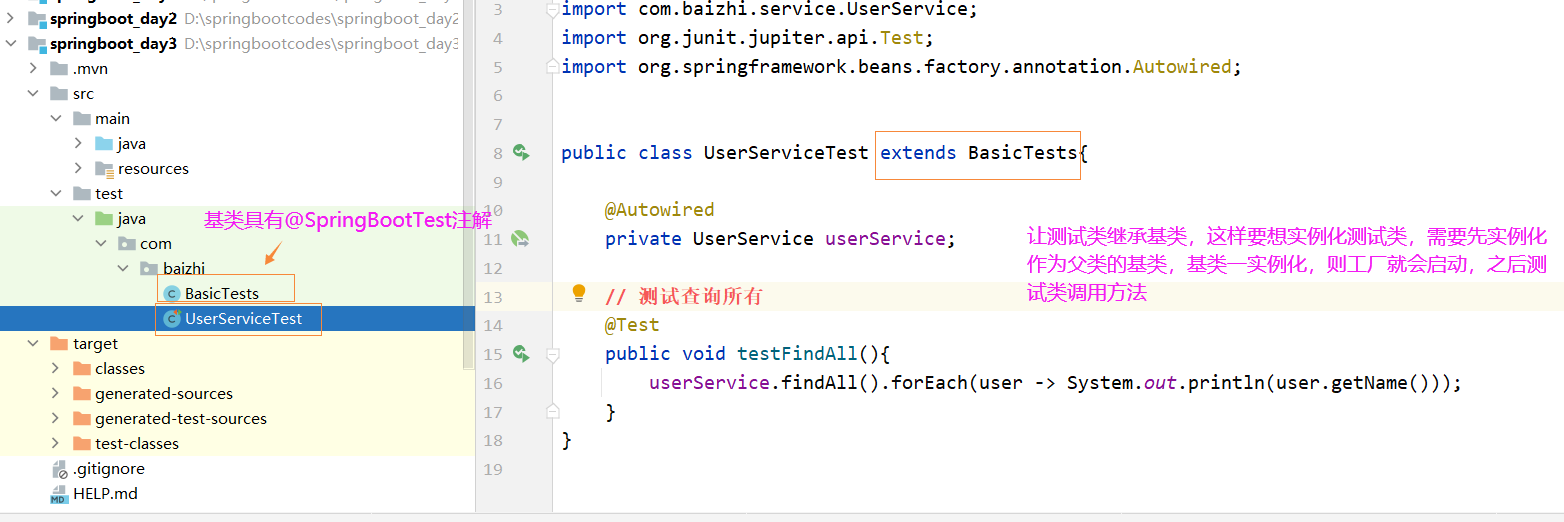The image size is (1564, 522).
Task: Collapse the test folder
Action: tap(56, 193)
